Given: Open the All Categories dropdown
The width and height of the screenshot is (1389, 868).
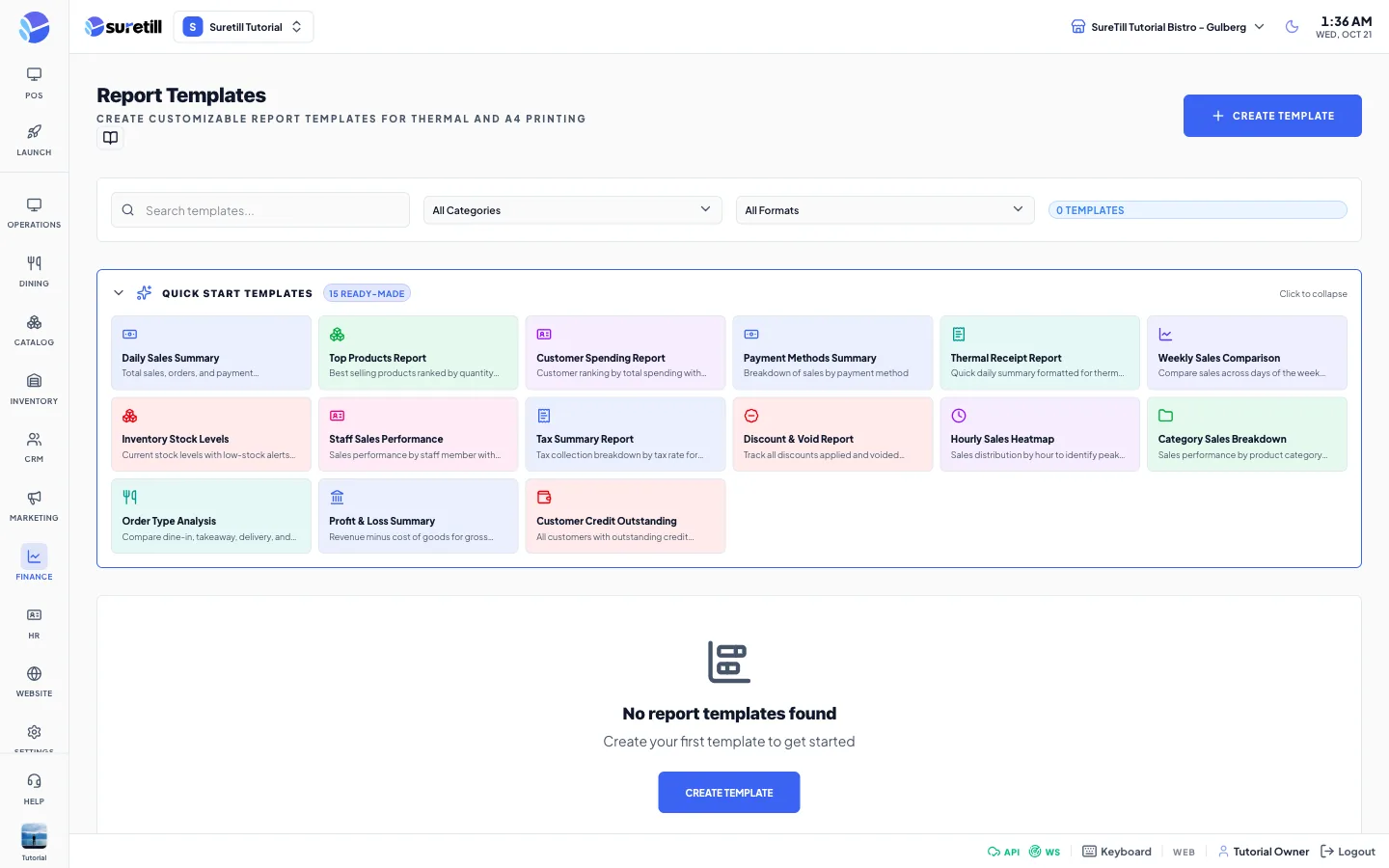Looking at the screenshot, I should pyautogui.click(x=572, y=210).
